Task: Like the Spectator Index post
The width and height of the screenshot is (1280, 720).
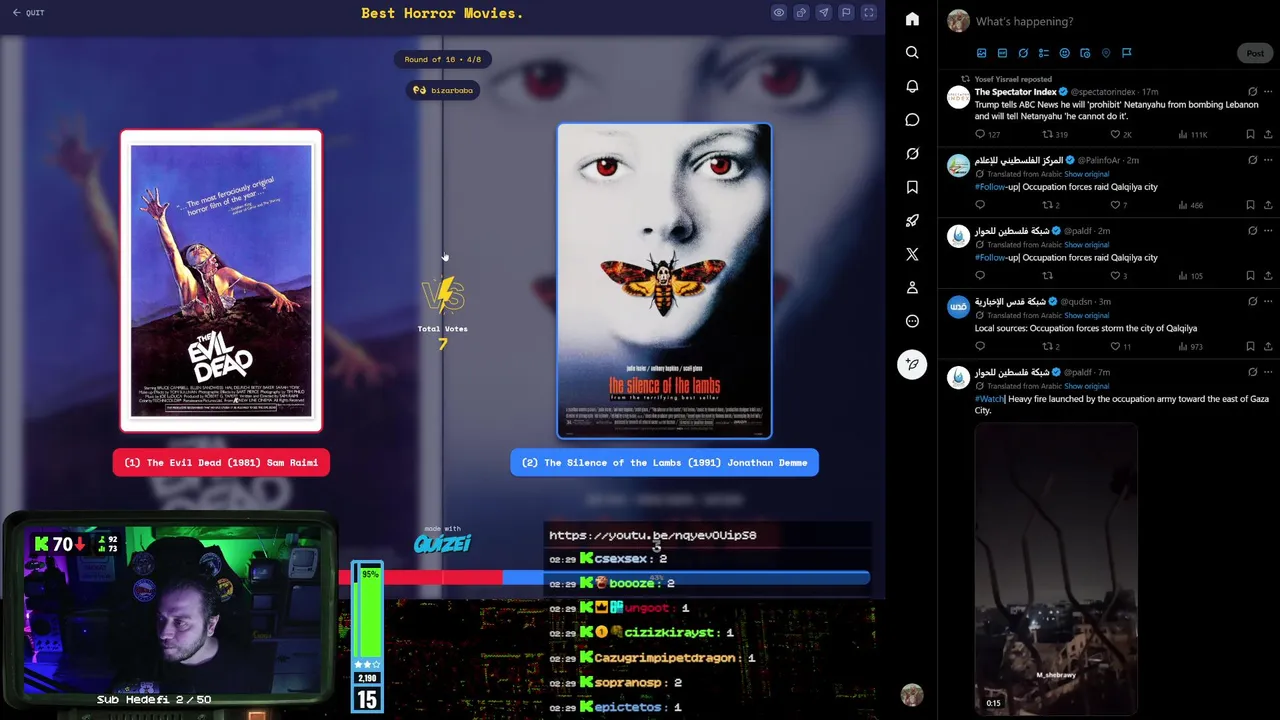Action: [1115, 134]
